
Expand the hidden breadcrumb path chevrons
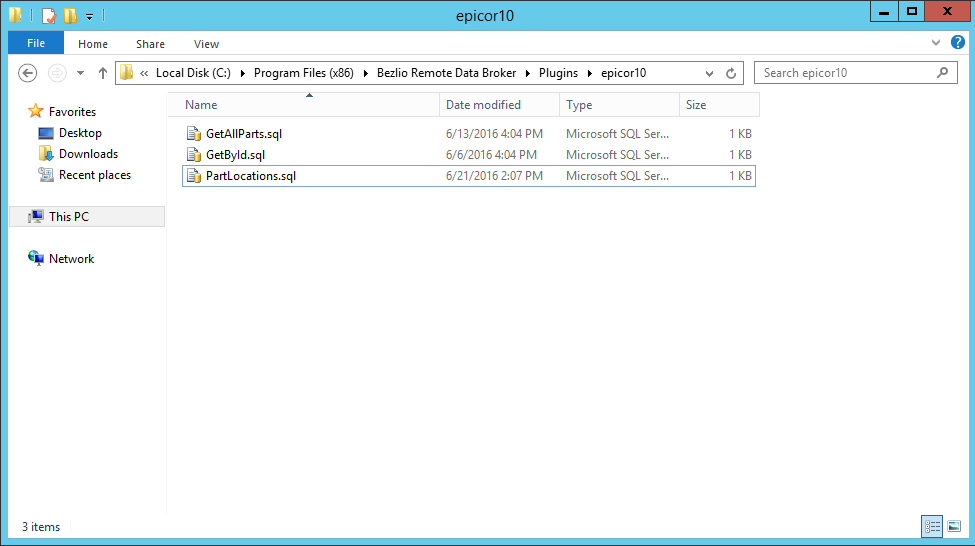(x=144, y=73)
